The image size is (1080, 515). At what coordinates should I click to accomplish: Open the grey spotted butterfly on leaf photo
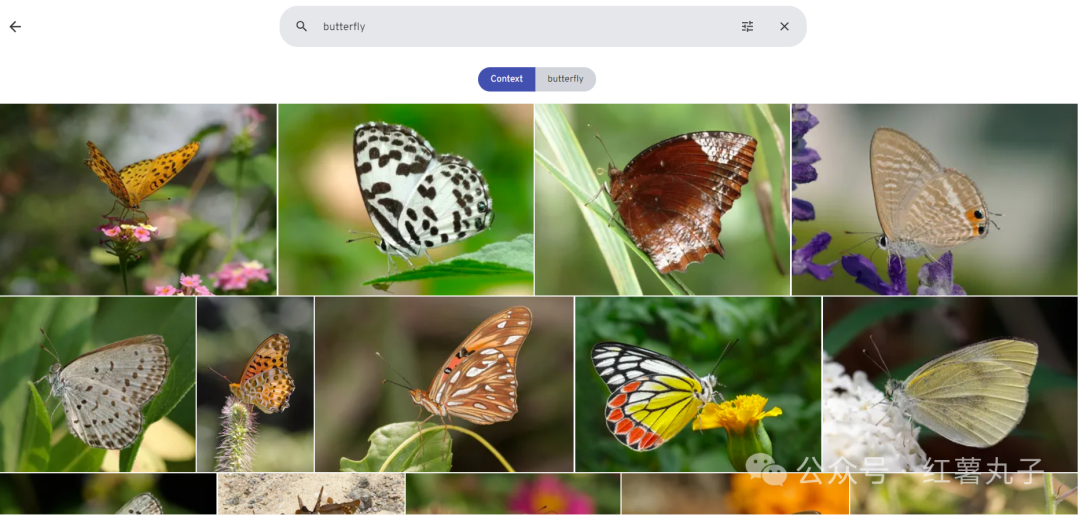(x=98, y=384)
